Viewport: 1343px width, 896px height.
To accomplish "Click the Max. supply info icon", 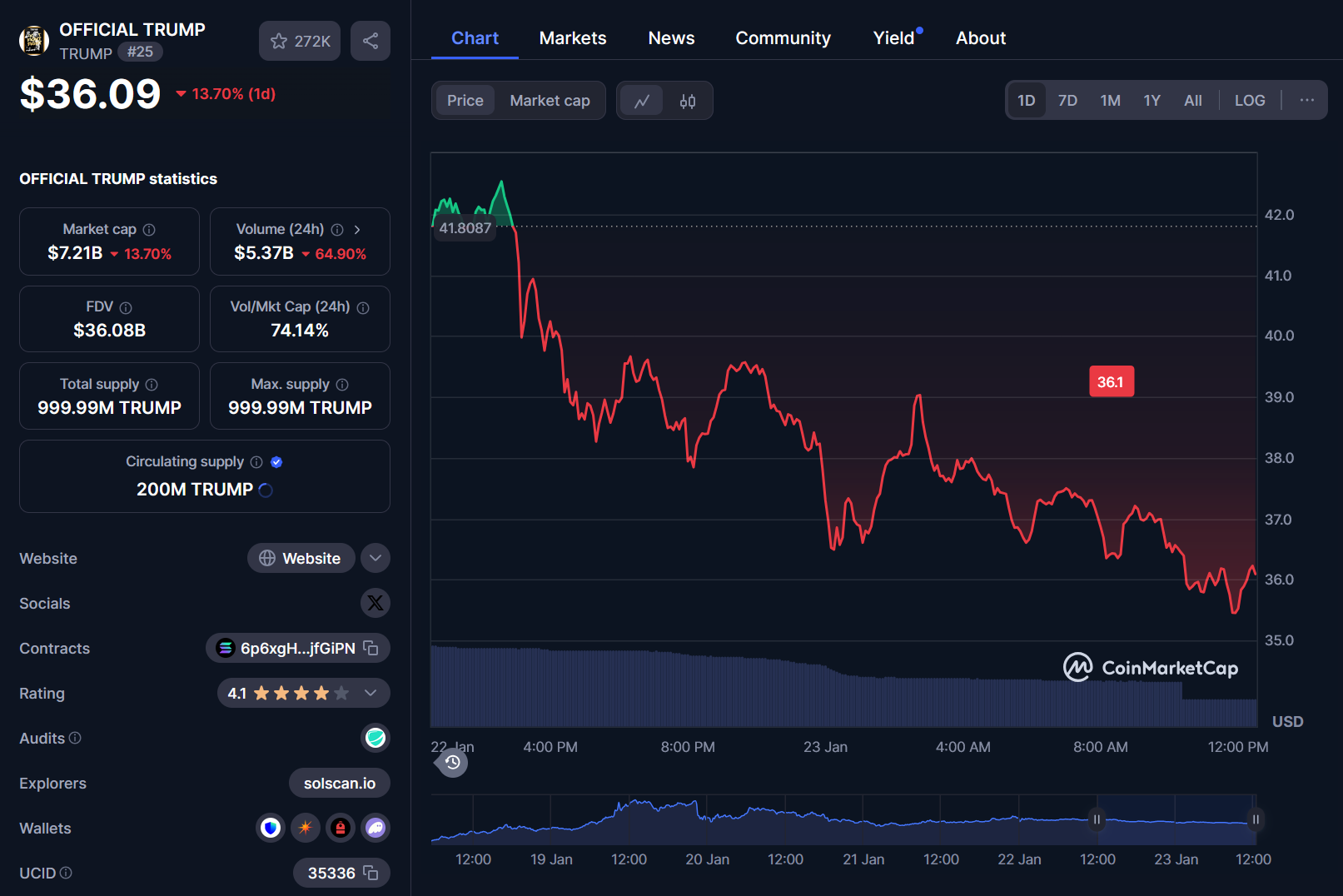I will 342,385.
